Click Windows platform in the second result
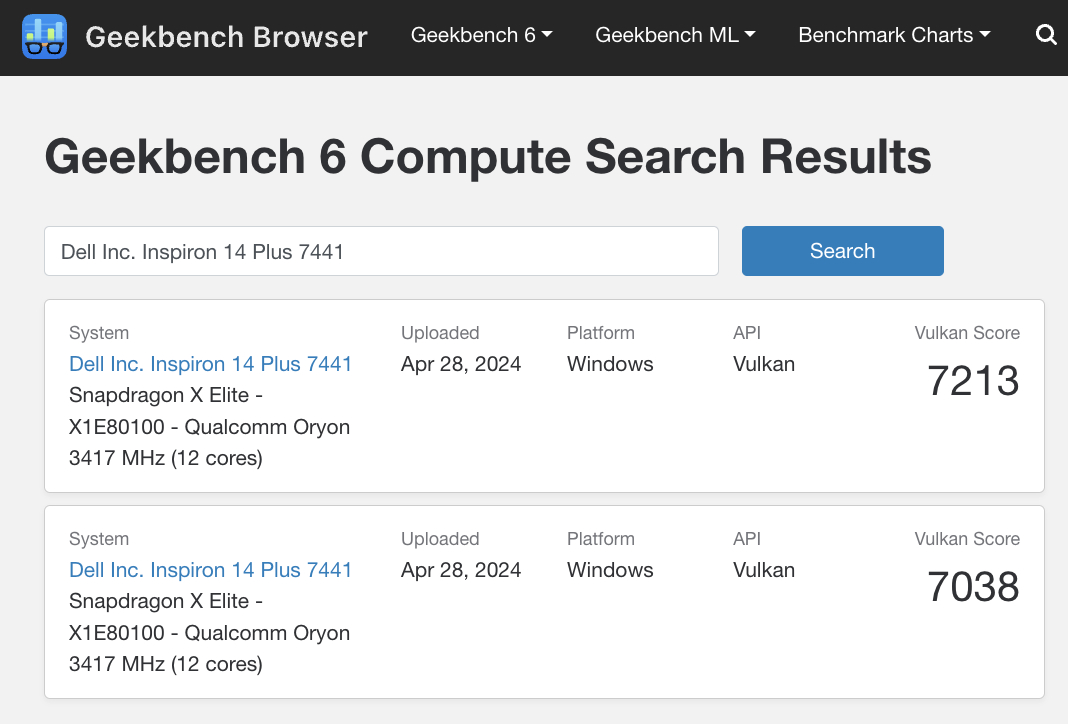Screen dimensions: 1068x724 coord(610,570)
